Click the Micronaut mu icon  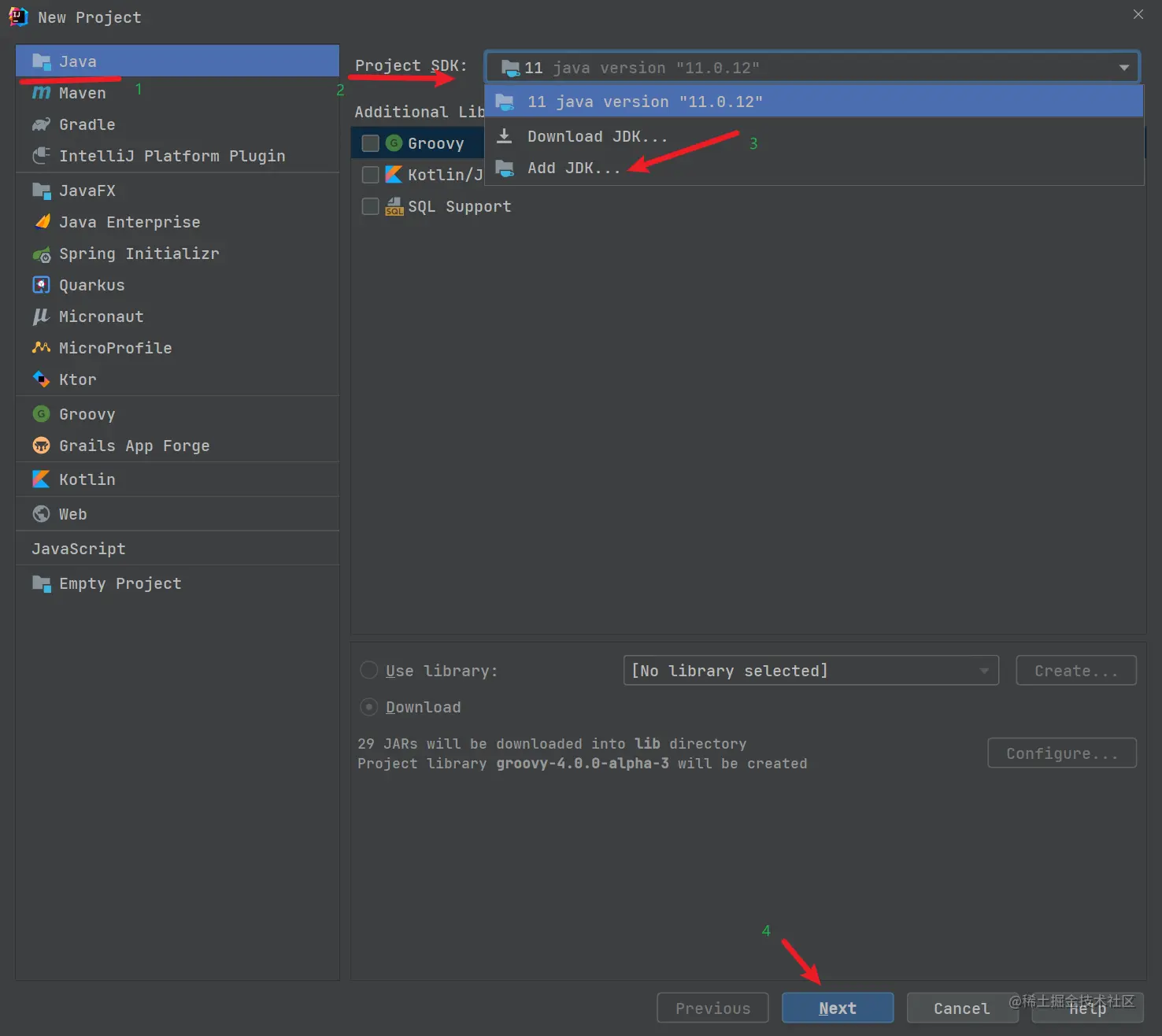coord(41,316)
